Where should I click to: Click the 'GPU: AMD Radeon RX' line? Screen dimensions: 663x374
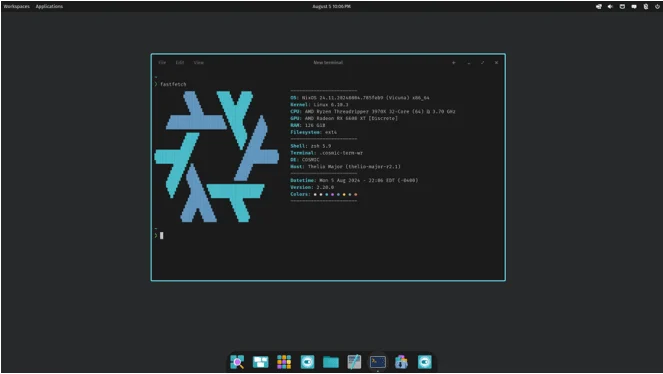tap(344, 118)
